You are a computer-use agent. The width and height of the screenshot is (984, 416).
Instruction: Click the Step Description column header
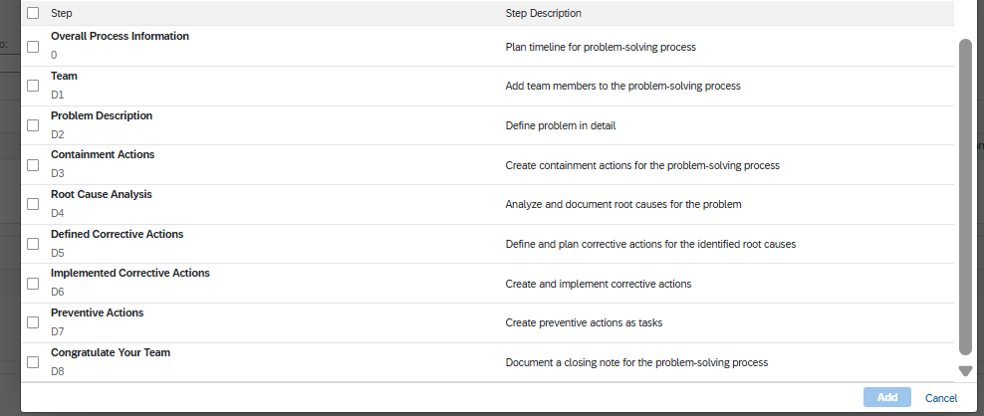[543, 13]
